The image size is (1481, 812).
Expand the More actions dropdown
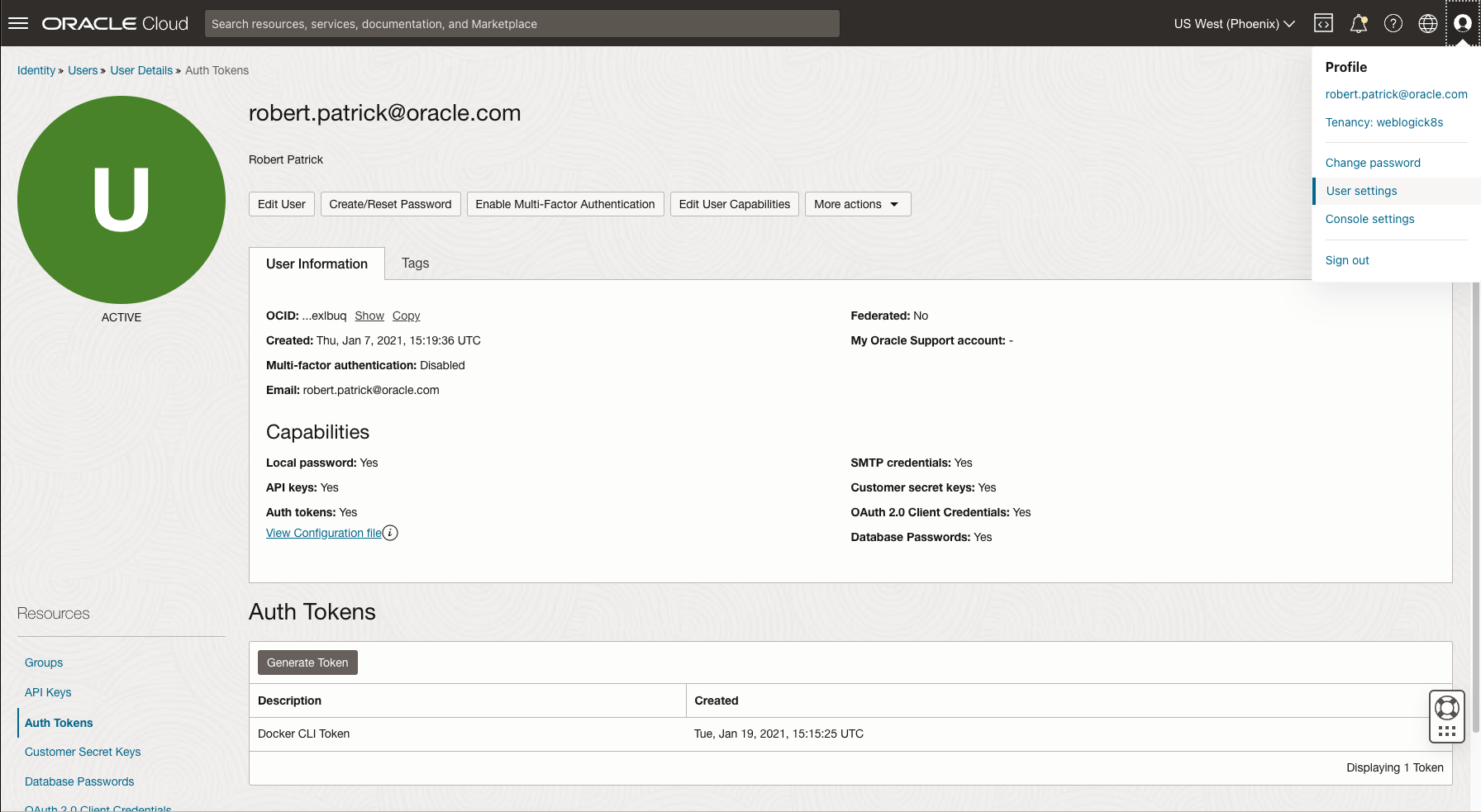pos(858,204)
